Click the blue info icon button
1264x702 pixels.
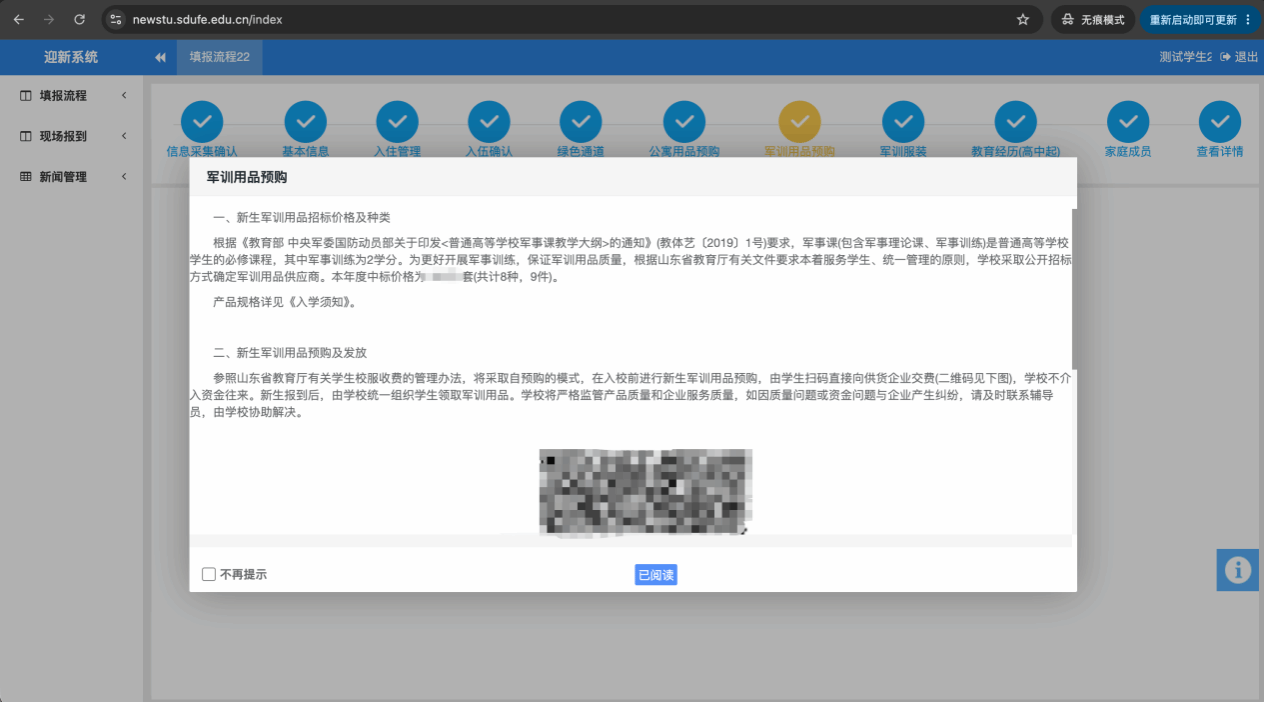[1238, 569]
